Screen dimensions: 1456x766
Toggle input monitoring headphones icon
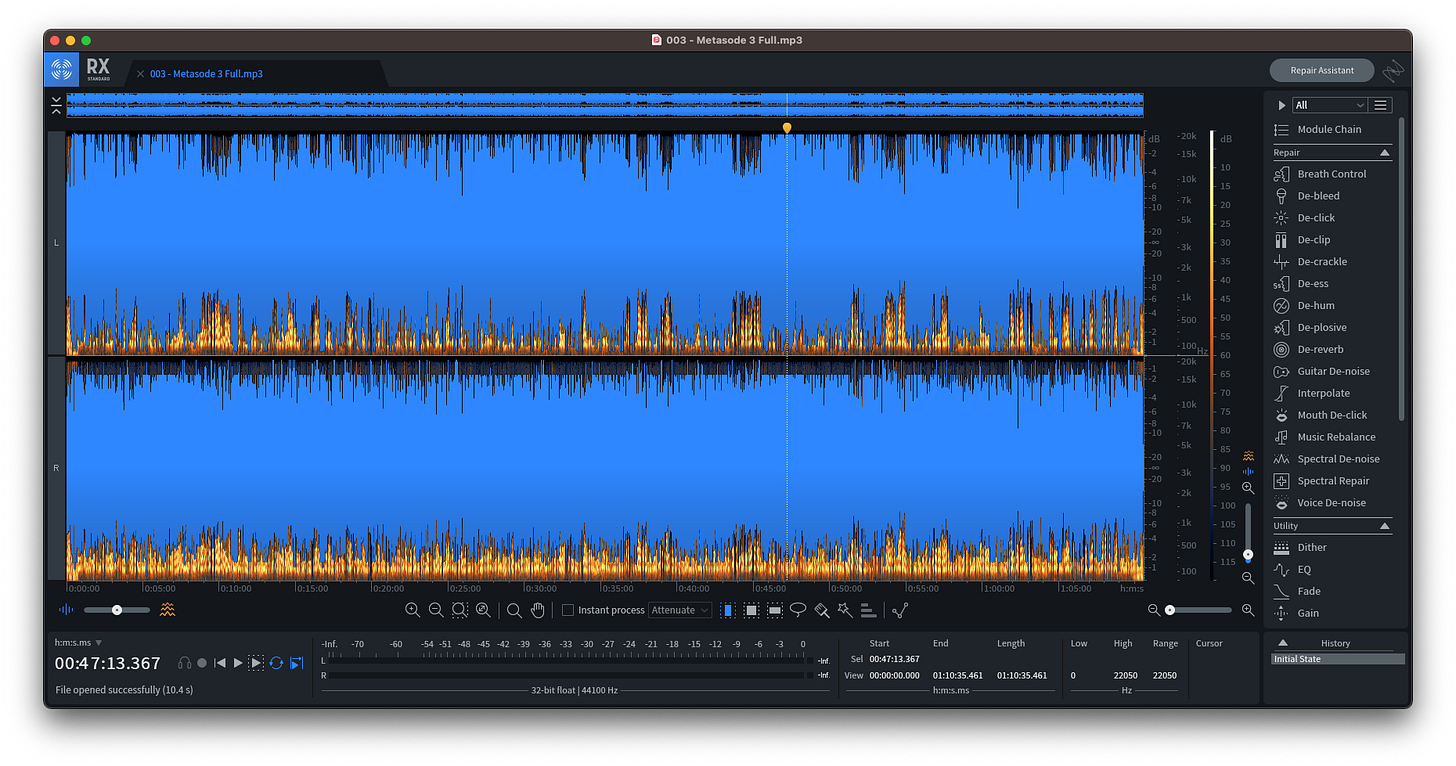(184, 663)
